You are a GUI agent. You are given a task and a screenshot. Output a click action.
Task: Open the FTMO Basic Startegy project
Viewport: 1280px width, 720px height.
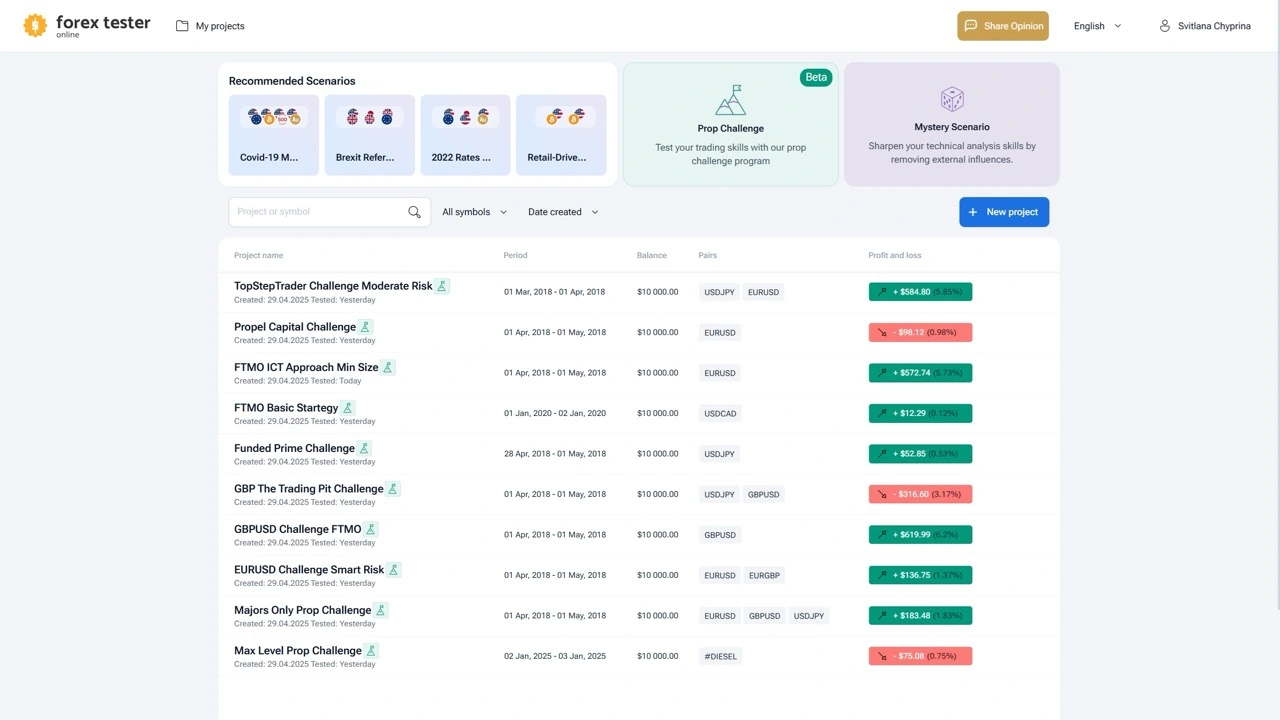pos(286,408)
